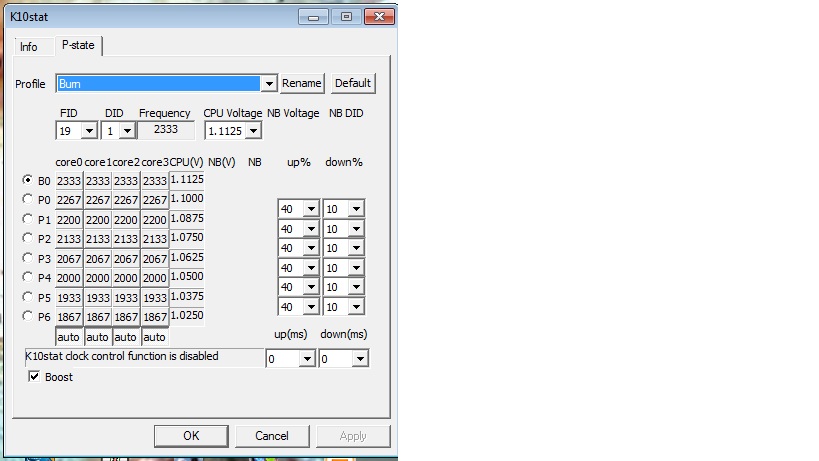
Task: Click the P2 CPU voltage value 1.0750
Action: click(x=187, y=238)
